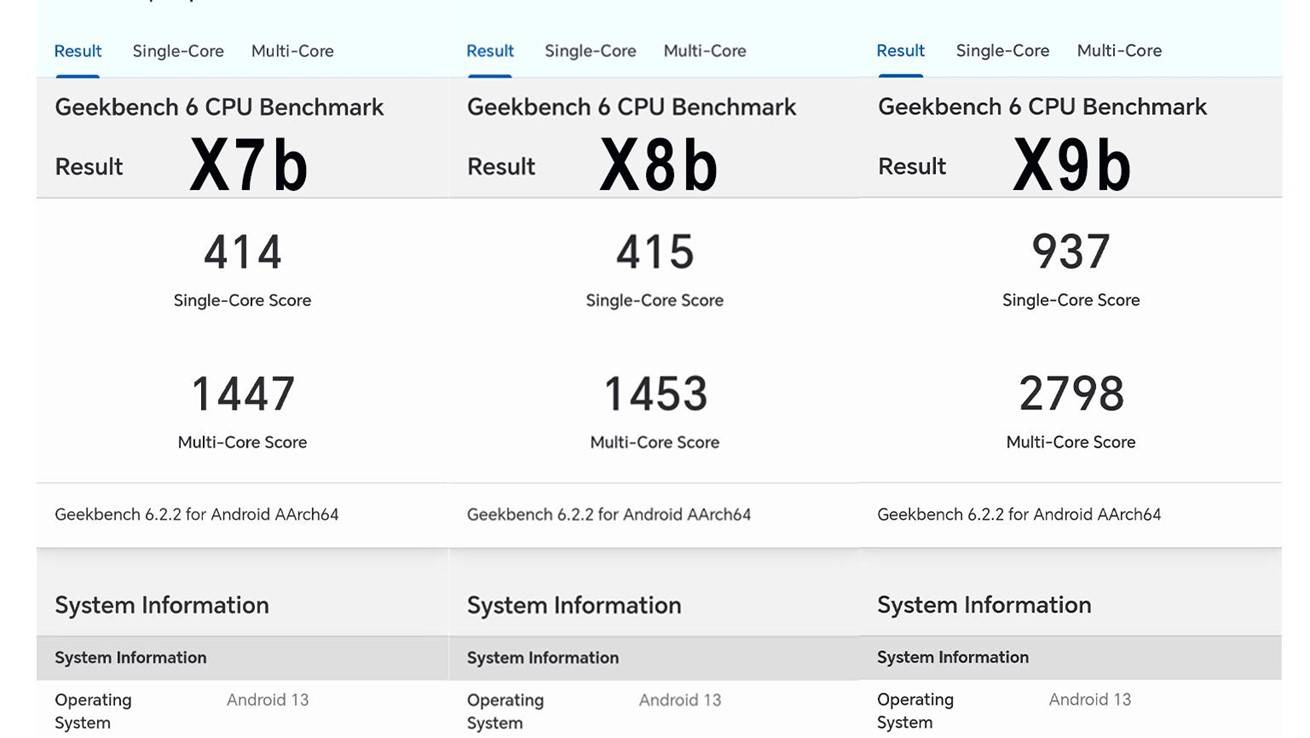Screen dimensions: 1310x738
Task: Select the Result tab for X9b
Action: 900,51
